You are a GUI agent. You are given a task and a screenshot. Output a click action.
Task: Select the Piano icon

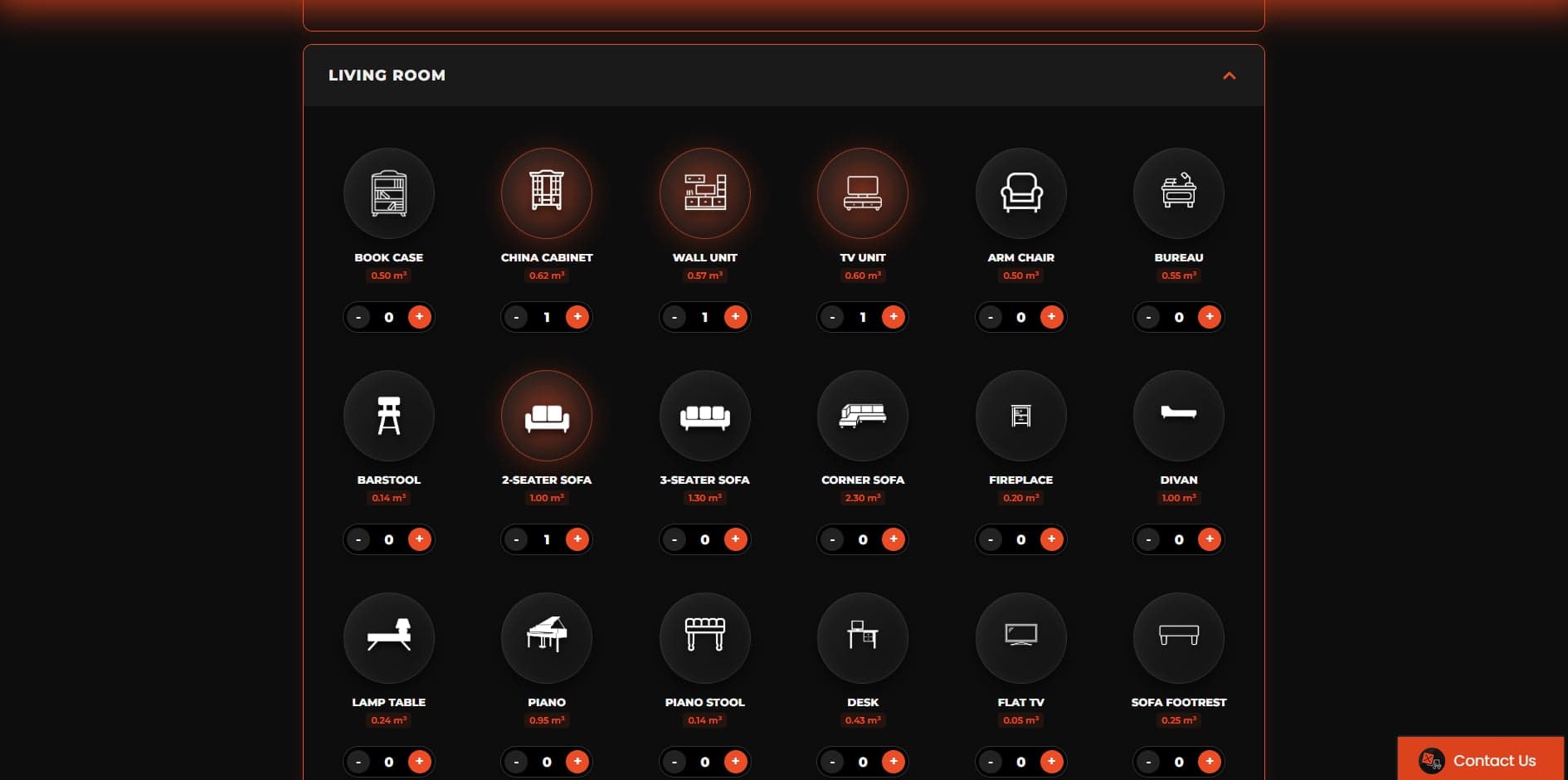[547, 638]
